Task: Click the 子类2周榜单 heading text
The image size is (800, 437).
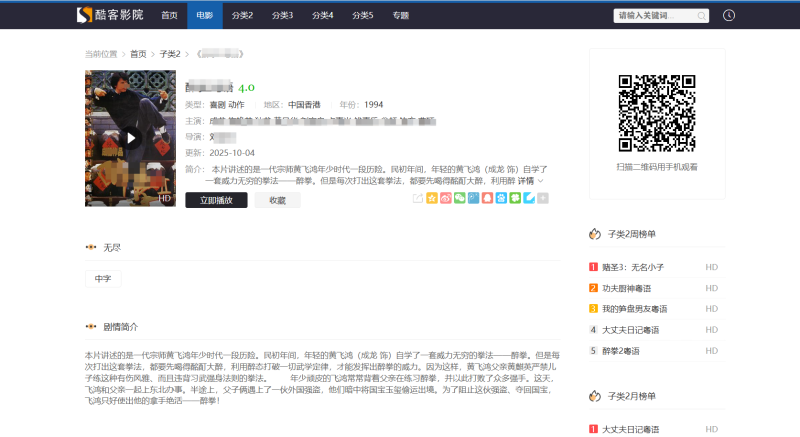Action: click(x=632, y=234)
